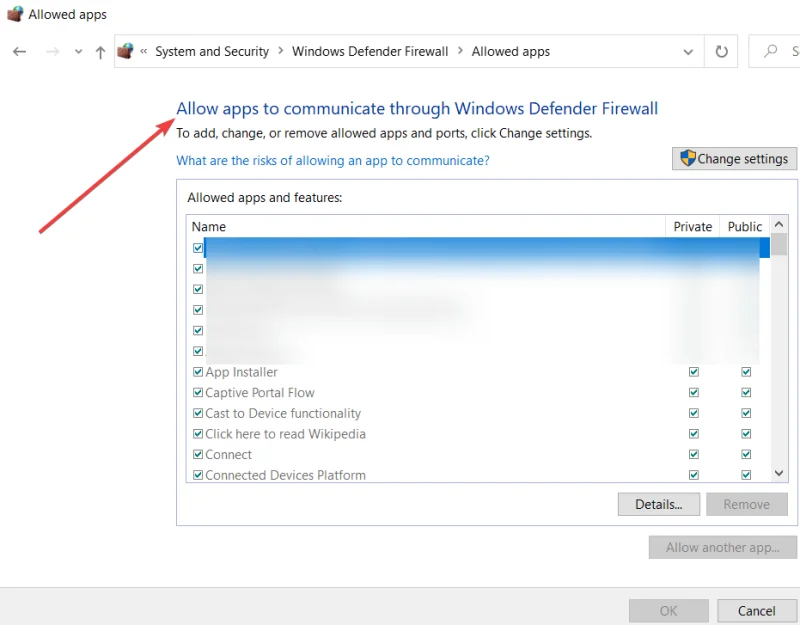
Task: Disable Public access for Captive Portal Flow
Action: coord(746,392)
